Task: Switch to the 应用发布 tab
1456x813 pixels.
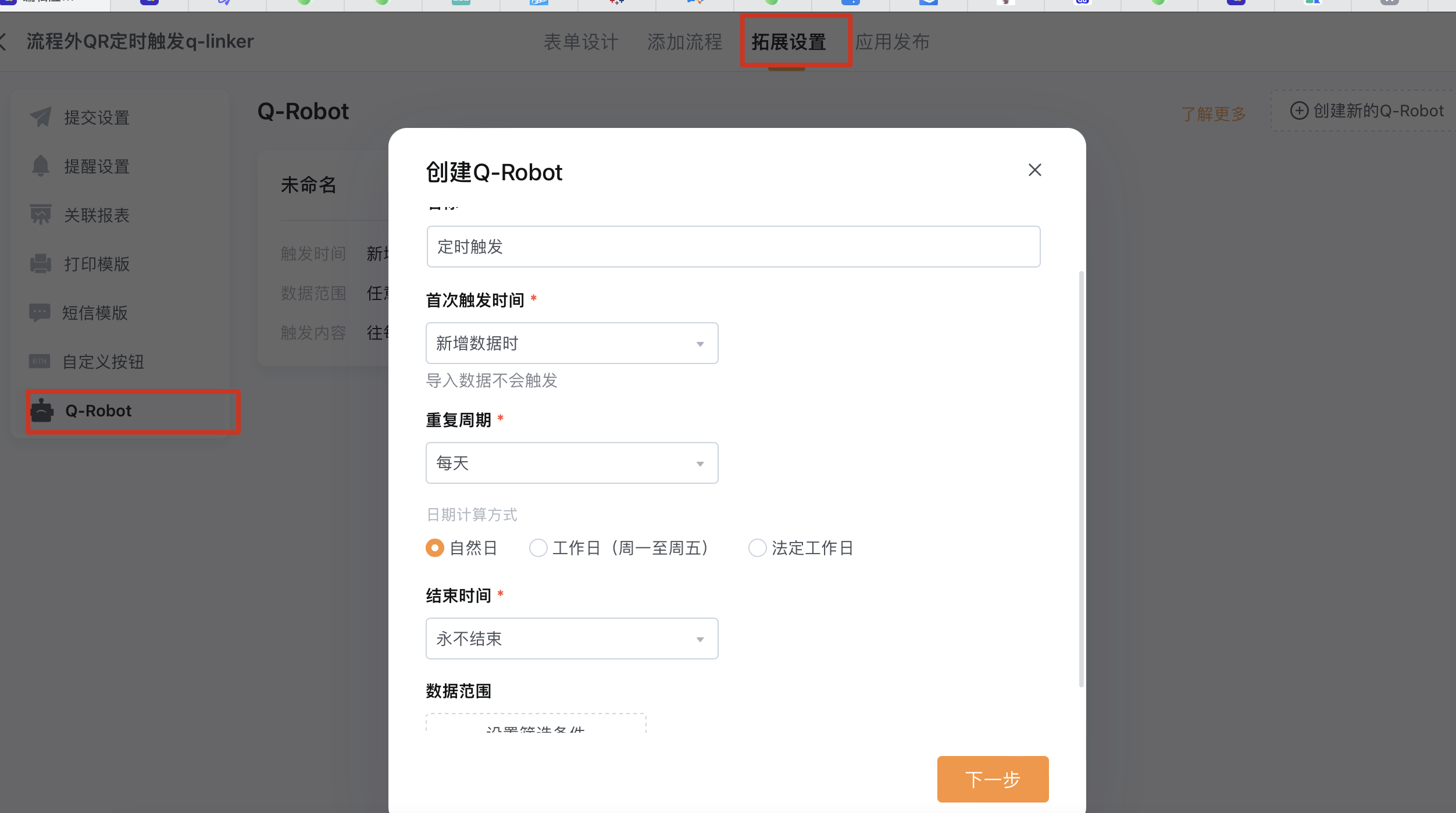Action: (893, 42)
